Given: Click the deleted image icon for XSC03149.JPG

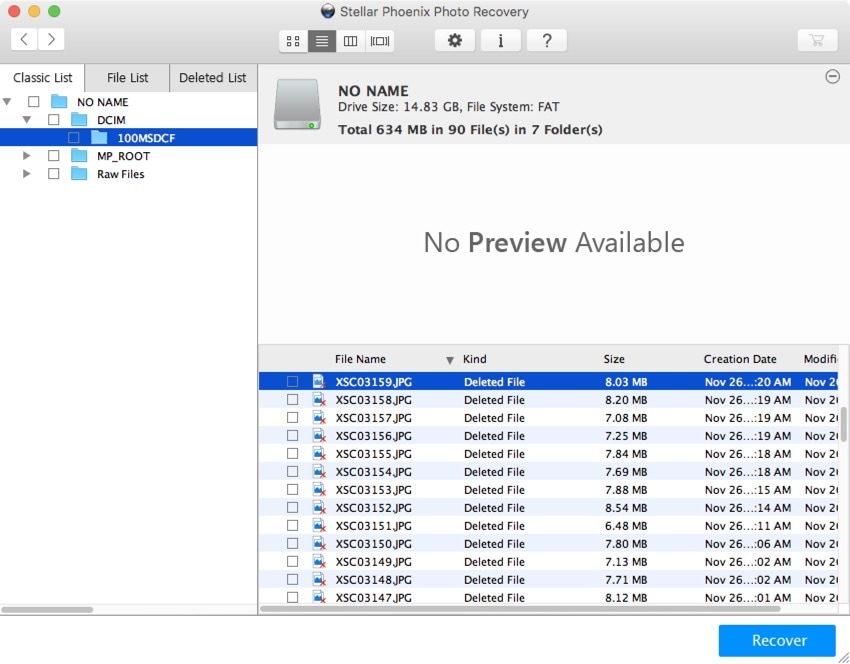Looking at the screenshot, I should (x=319, y=561).
